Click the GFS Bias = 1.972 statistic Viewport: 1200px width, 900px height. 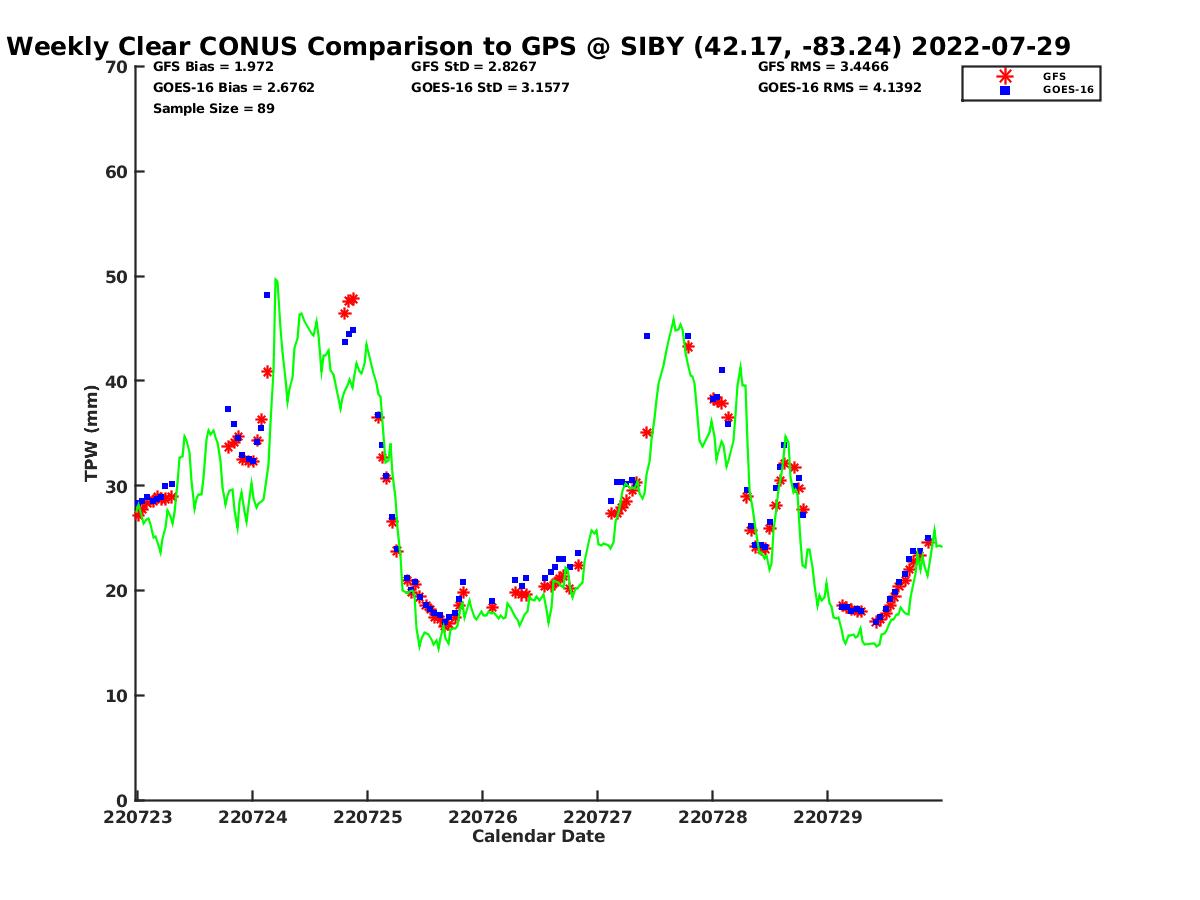tap(206, 67)
